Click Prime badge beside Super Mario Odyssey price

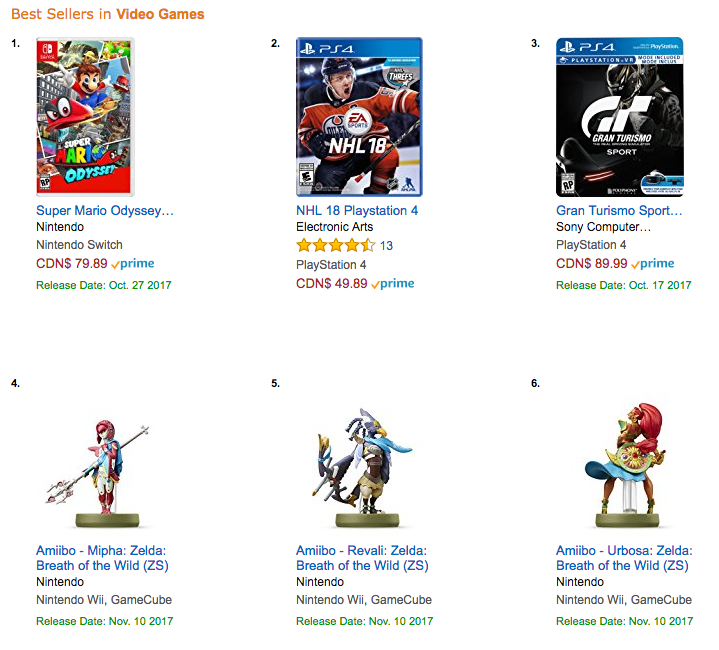[x=133, y=264]
